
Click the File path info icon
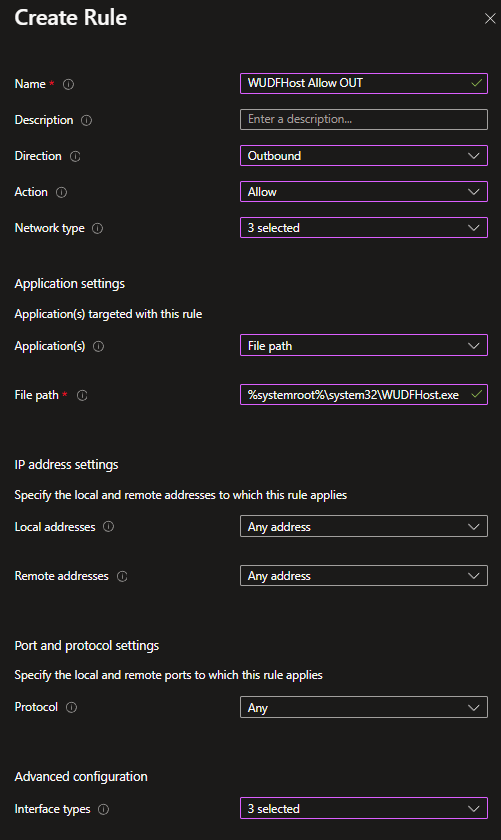pos(82,395)
